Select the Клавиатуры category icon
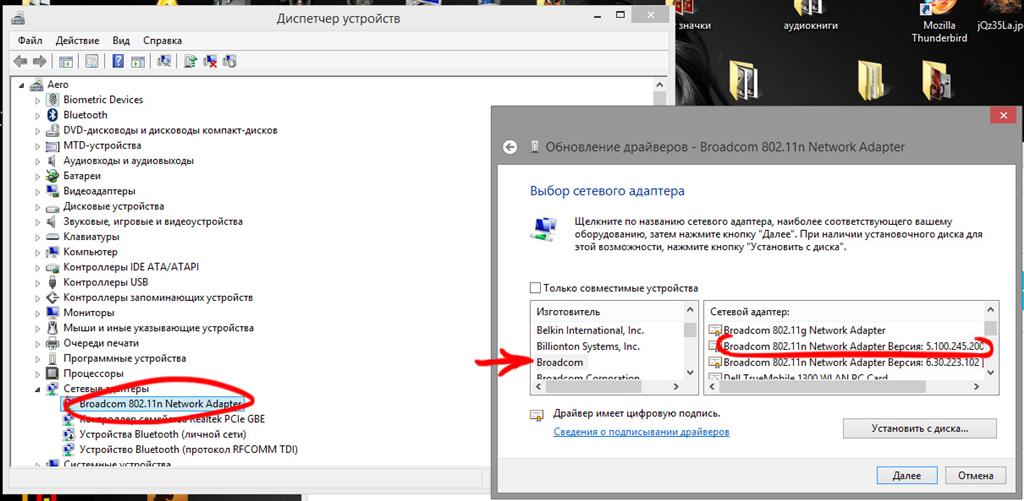 pos(53,236)
